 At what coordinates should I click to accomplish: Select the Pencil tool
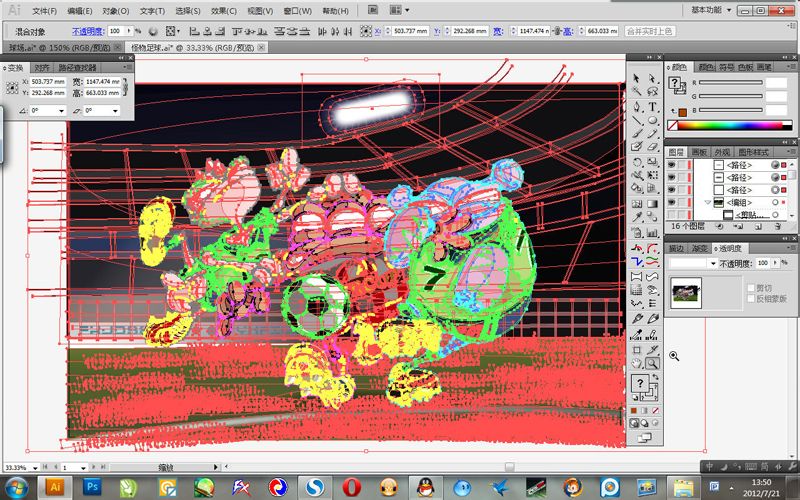pyautogui.click(x=652, y=134)
